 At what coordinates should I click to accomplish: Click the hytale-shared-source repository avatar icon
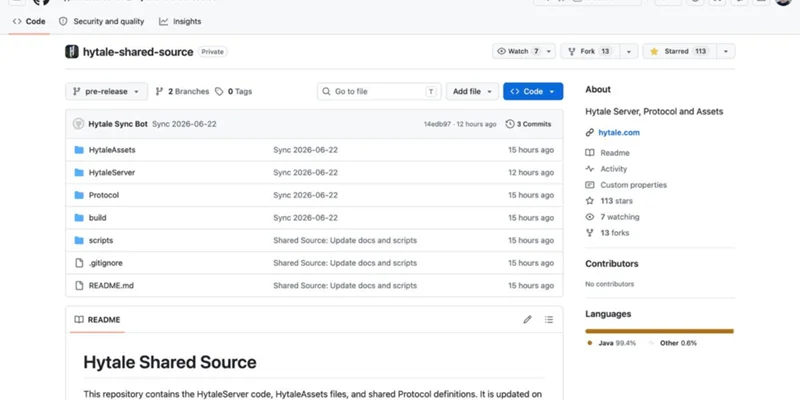tap(72, 52)
